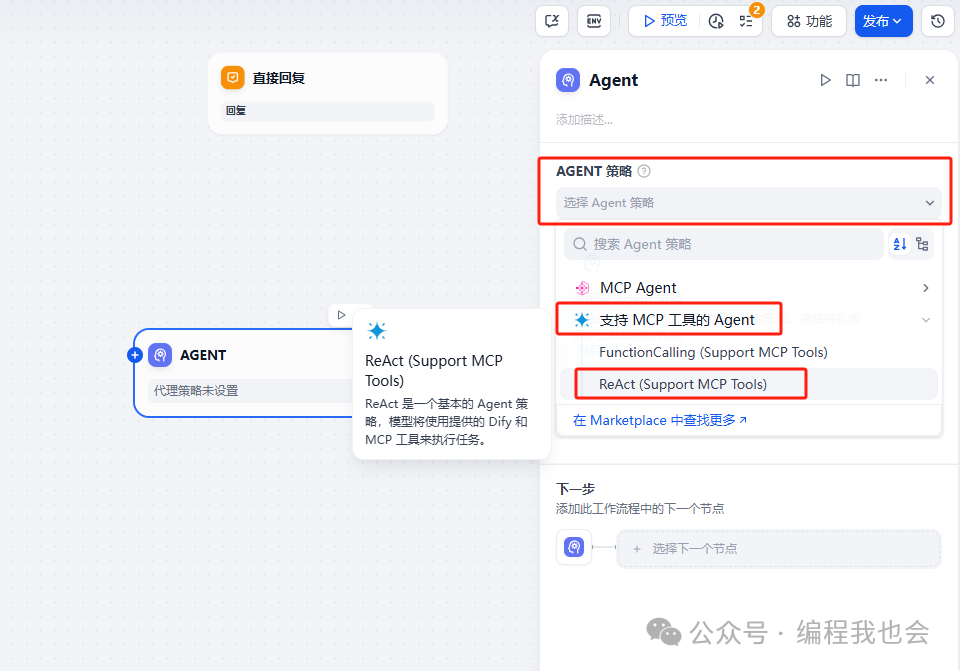Open the 选择 Agent 策略 dropdown
The image size is (960, 671).
point(747,202)
